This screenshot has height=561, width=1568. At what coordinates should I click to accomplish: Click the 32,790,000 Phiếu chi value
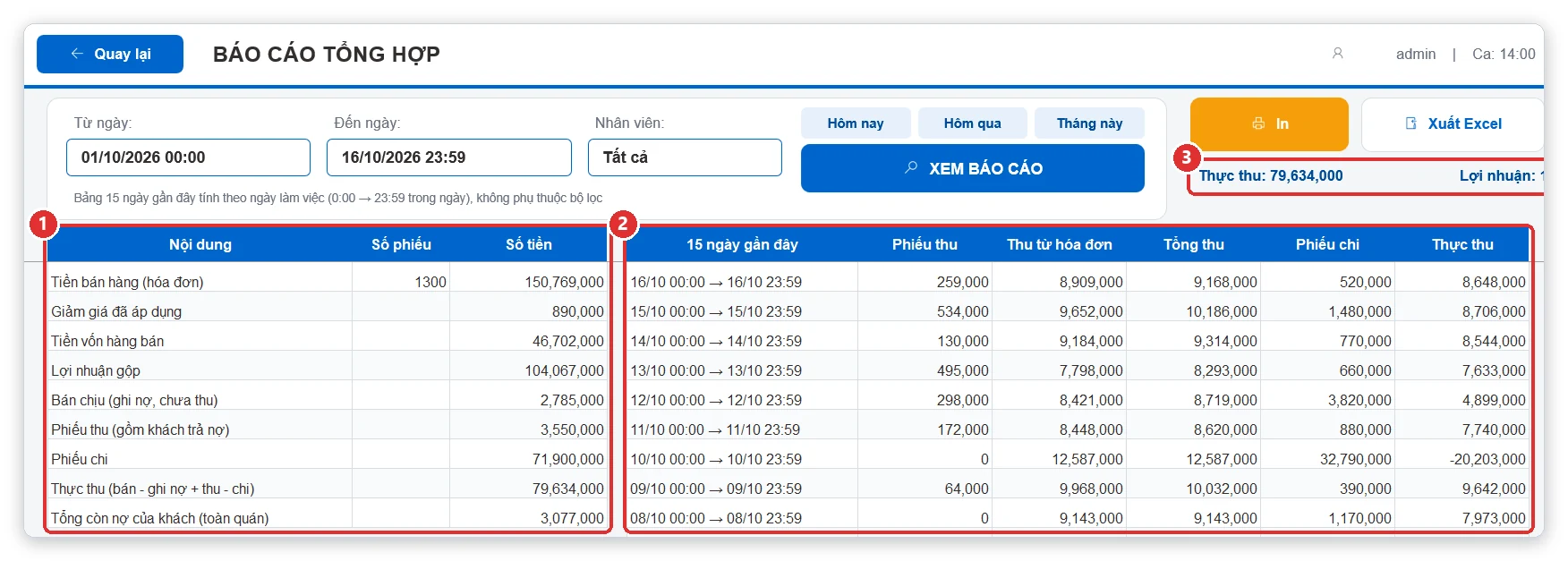point(1356,459)
